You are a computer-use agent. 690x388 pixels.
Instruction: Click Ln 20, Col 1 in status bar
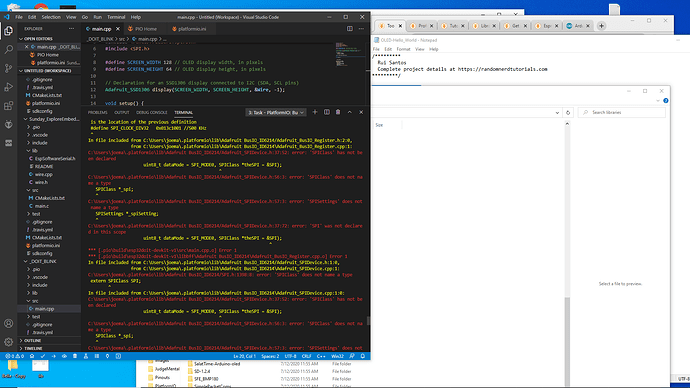(x=244, y=356)
